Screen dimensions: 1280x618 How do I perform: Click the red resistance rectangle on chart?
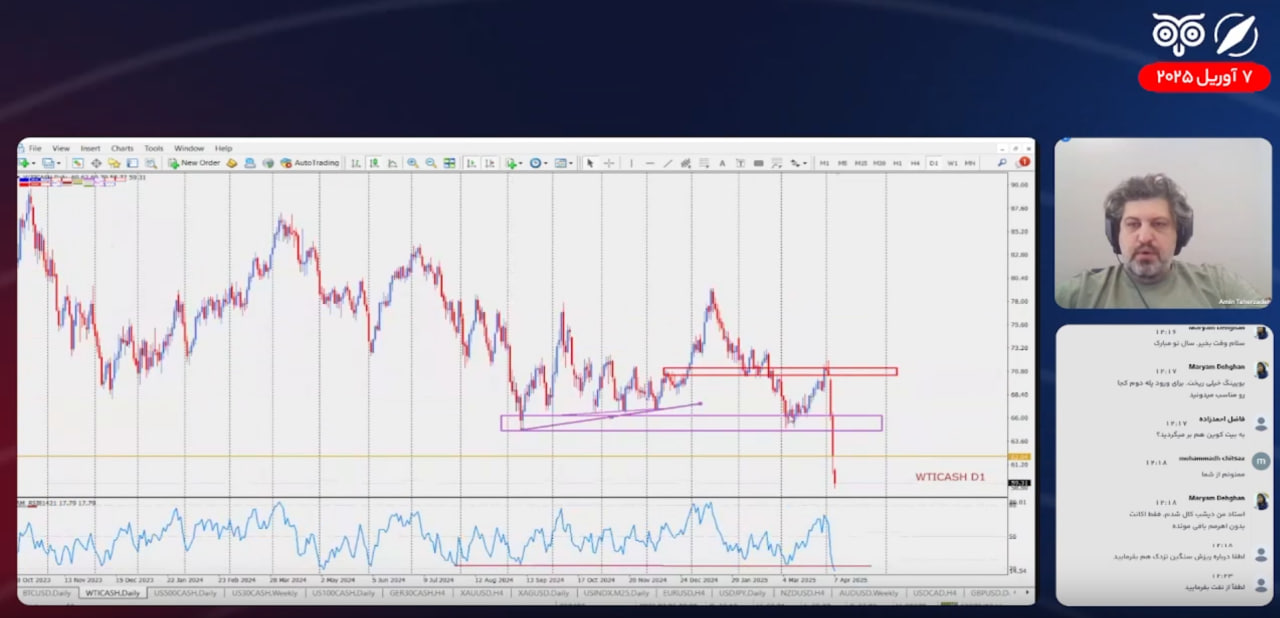(780, 371)
